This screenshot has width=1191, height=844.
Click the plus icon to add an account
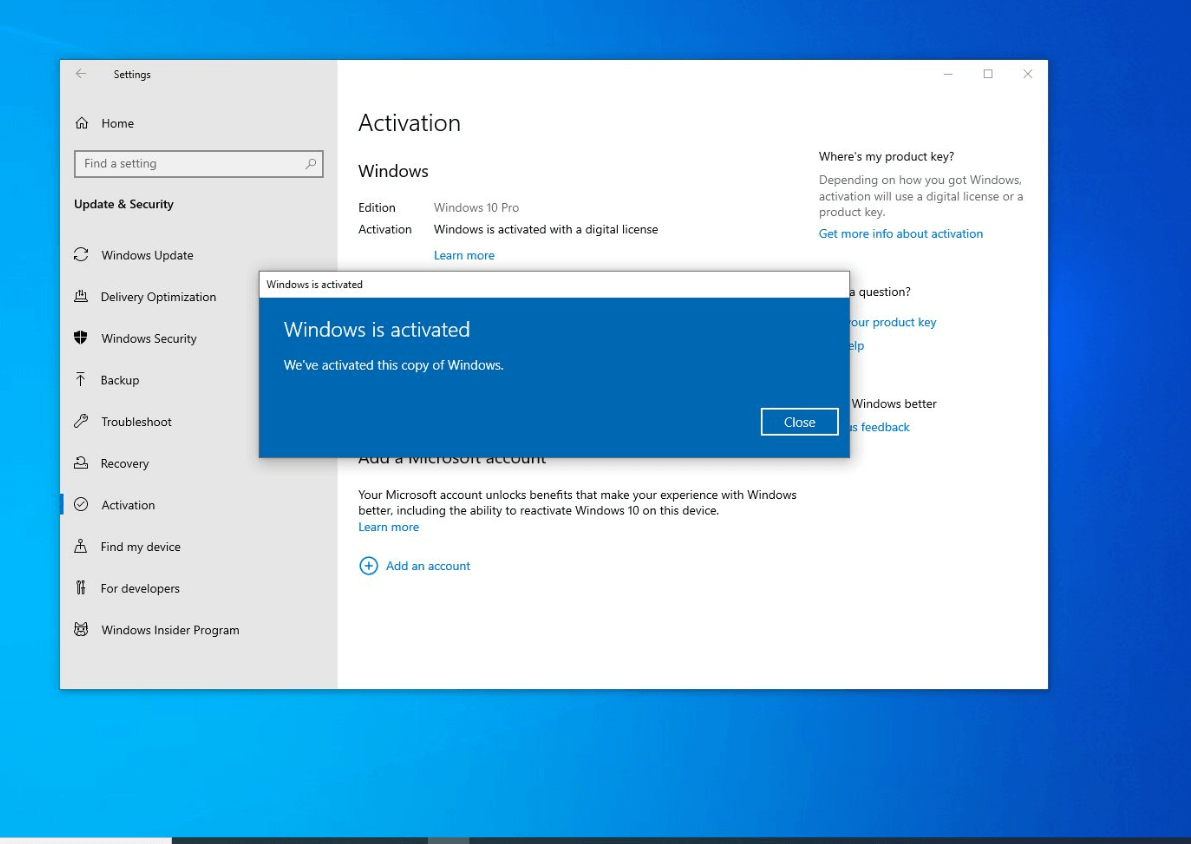pyautogui.click(x=368, y=566)
